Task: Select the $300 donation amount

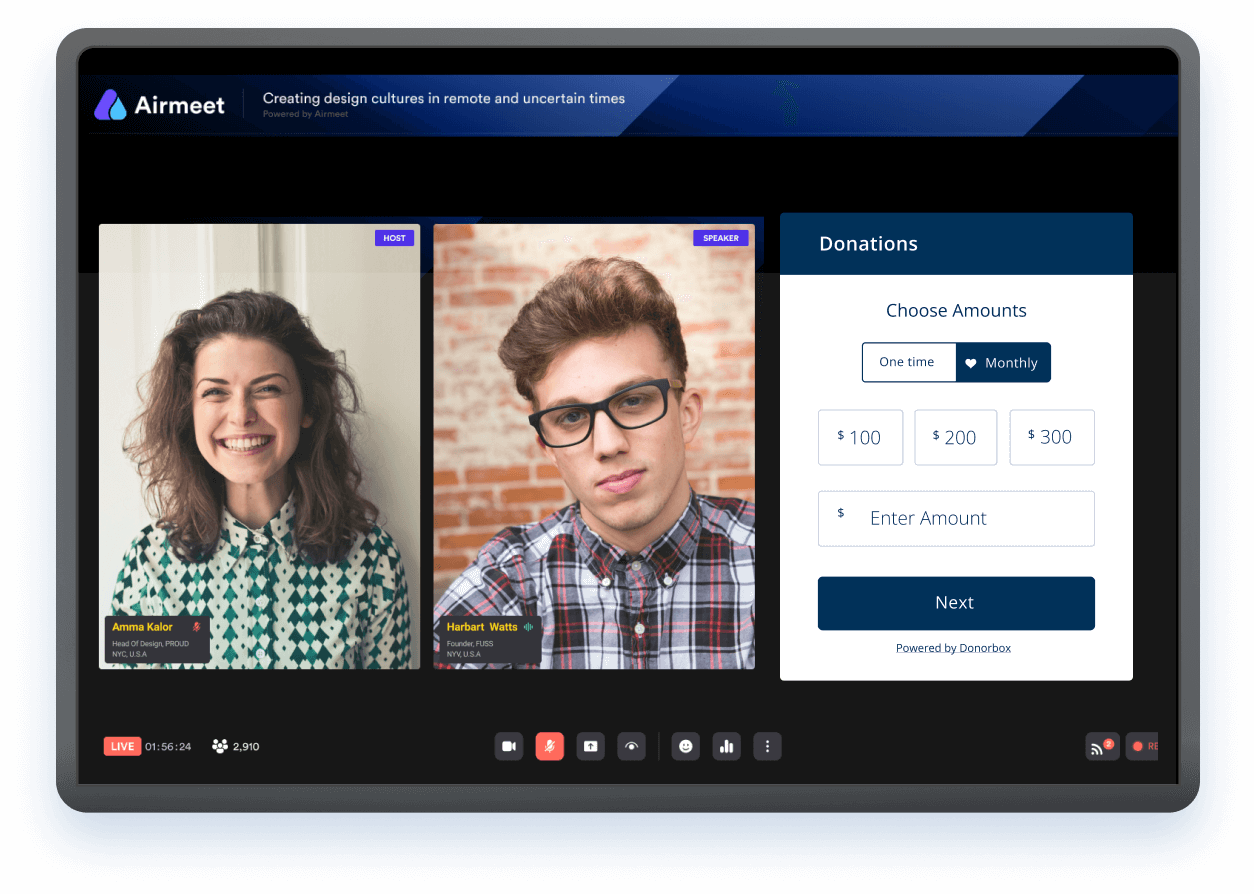Action: (x=1051, y=437)
